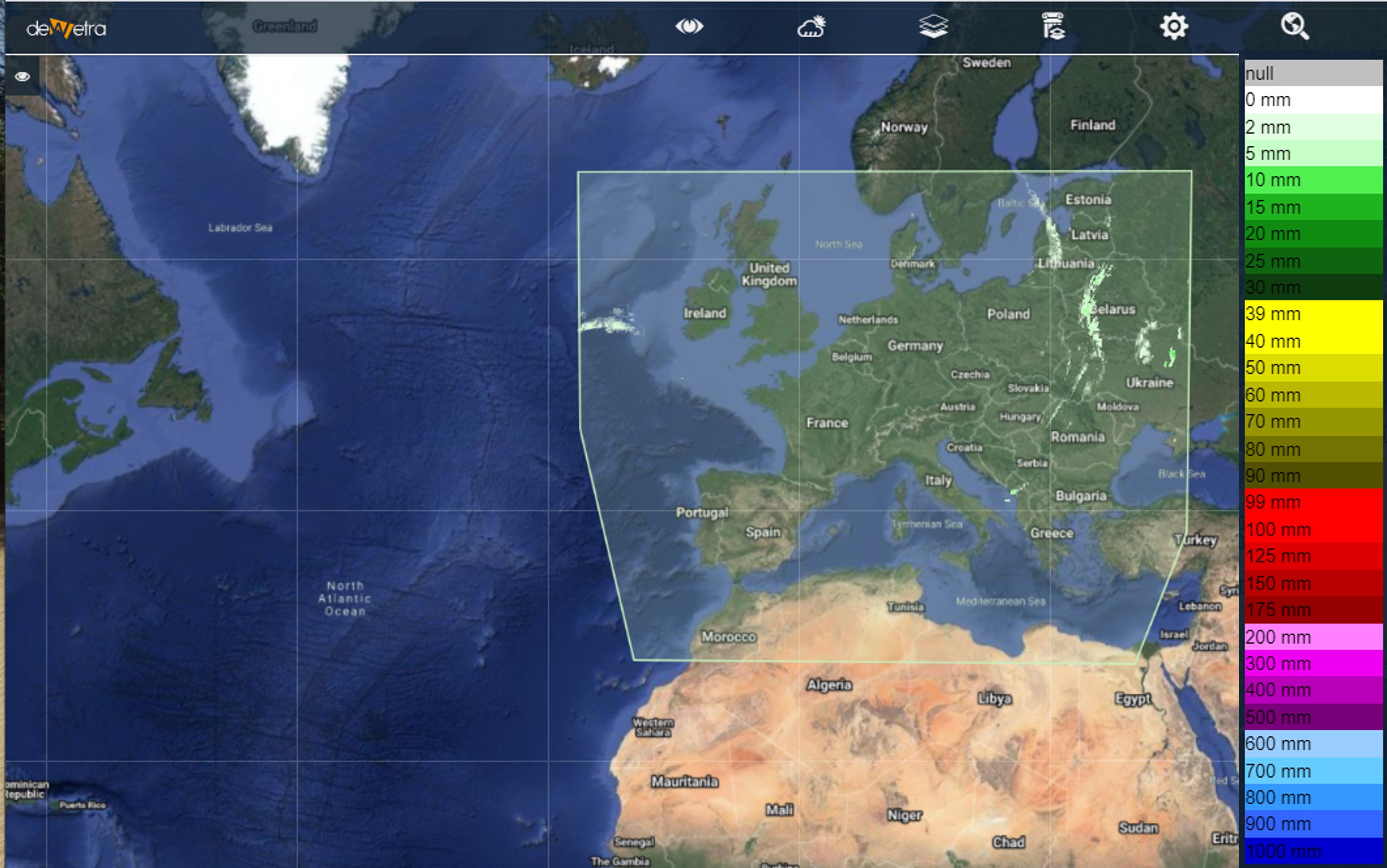
Task: Click the 200 mm pink legend entry
Action: (1313, 637)
